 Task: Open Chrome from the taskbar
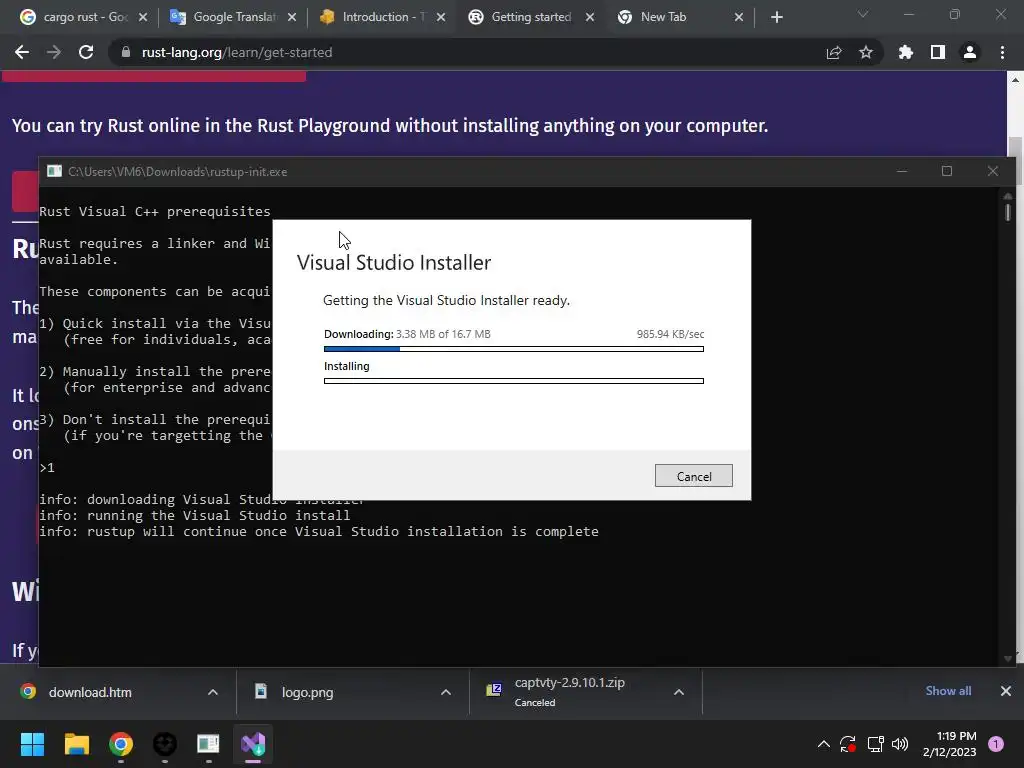pyautogui.click(x=121, y=744)
